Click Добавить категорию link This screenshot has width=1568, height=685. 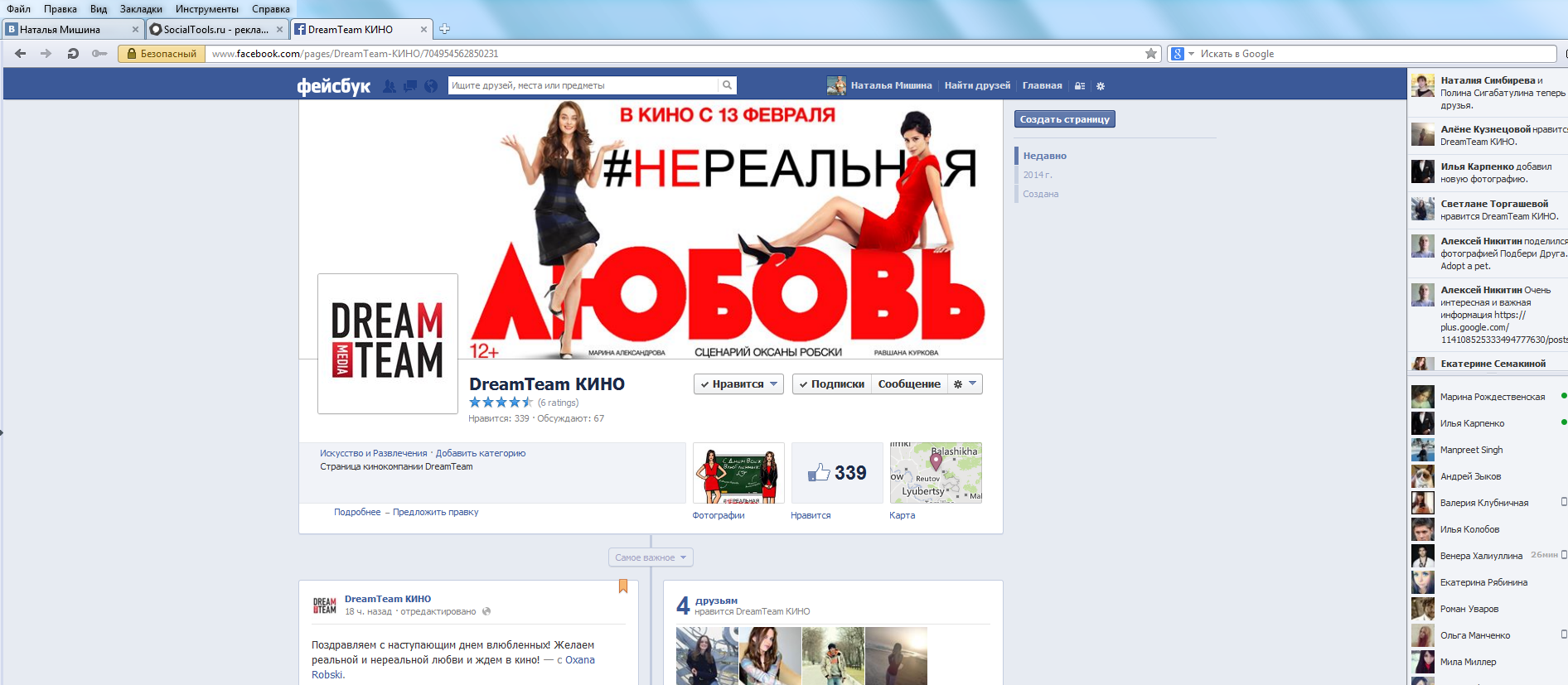click(481, 453)
